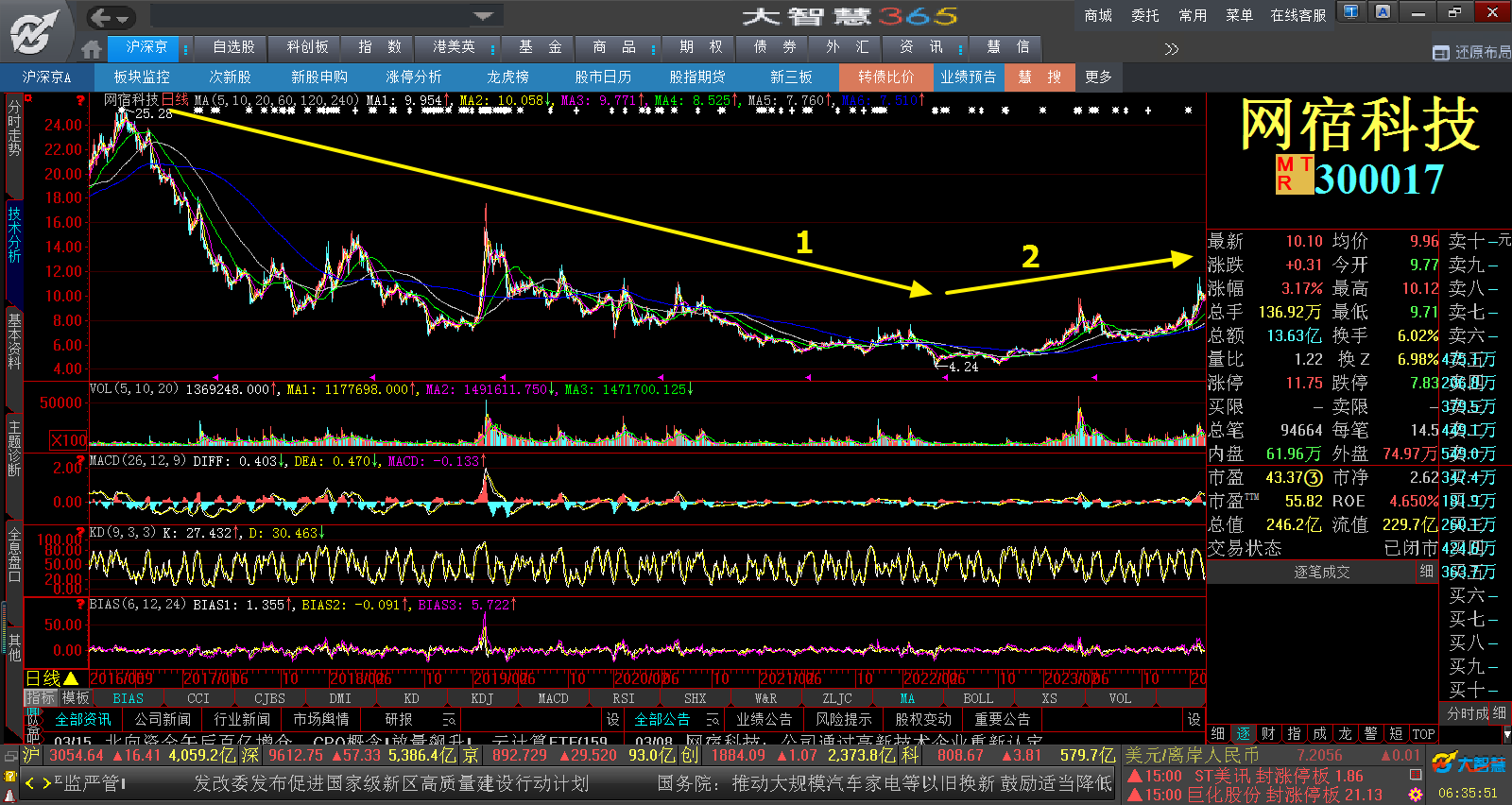This screenshot has width=1512, height=805.
Task: Open the 慧信 tab
Action: 1007,46
